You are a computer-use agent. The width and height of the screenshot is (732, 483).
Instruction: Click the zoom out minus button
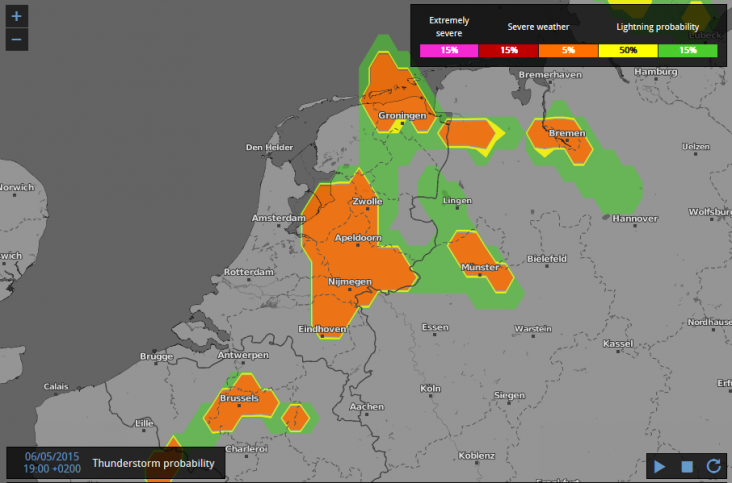click(16, 40)
